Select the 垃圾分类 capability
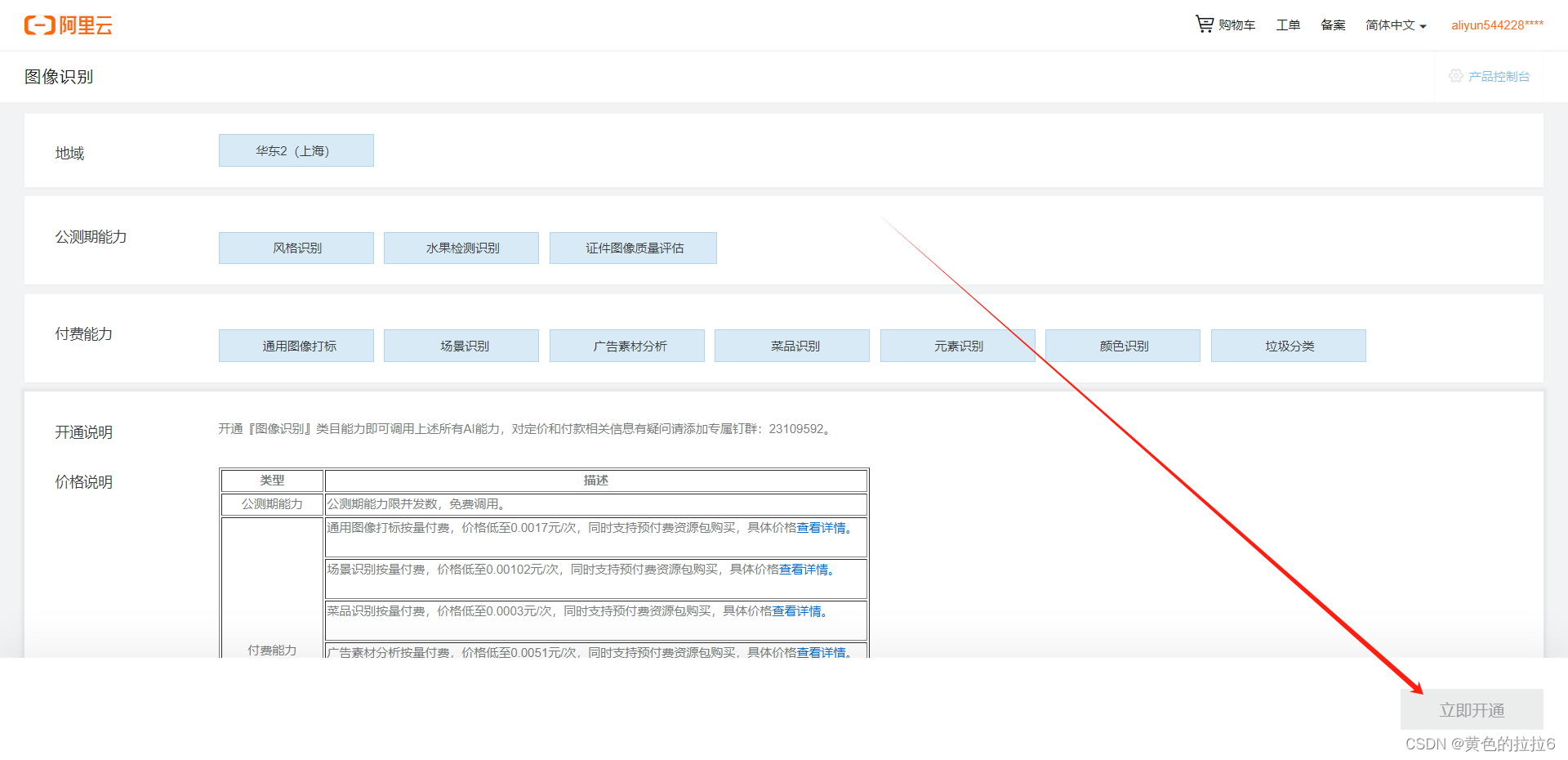The height and width of the screenshot is (760, 1568). 1289,346
